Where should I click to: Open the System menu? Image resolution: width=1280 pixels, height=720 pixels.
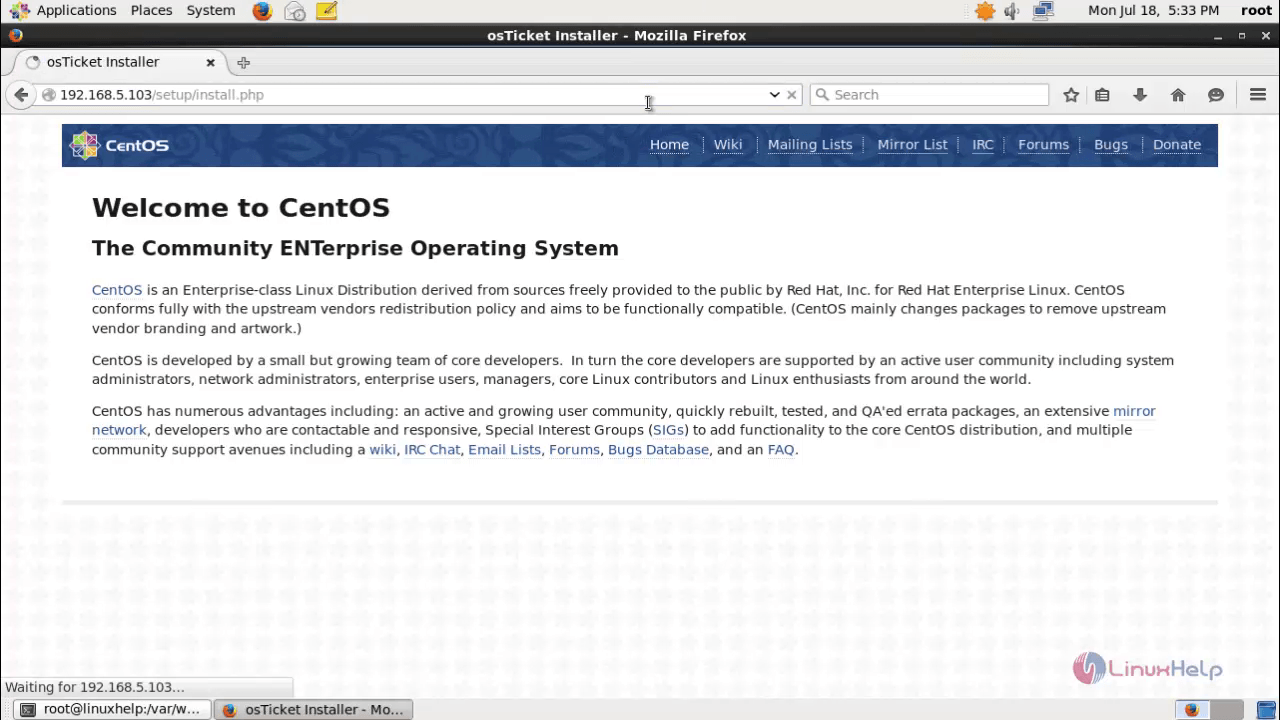[211, 10]
